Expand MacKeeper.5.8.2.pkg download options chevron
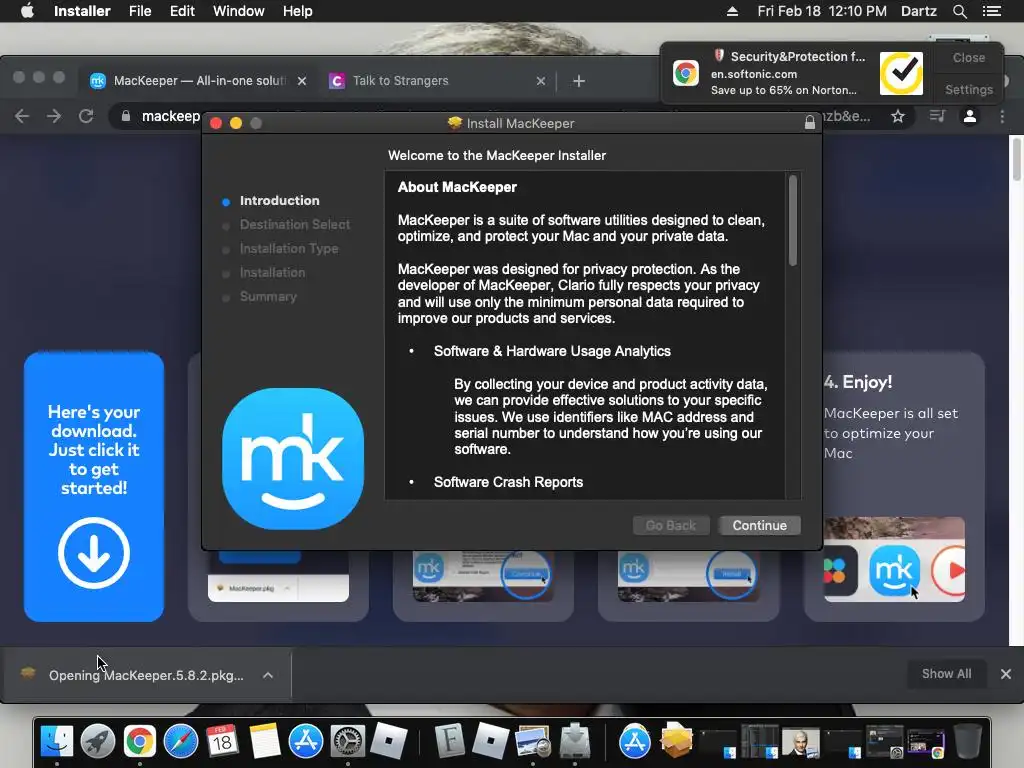This screenshot has width=1024, height=768. tap(268, 675)
